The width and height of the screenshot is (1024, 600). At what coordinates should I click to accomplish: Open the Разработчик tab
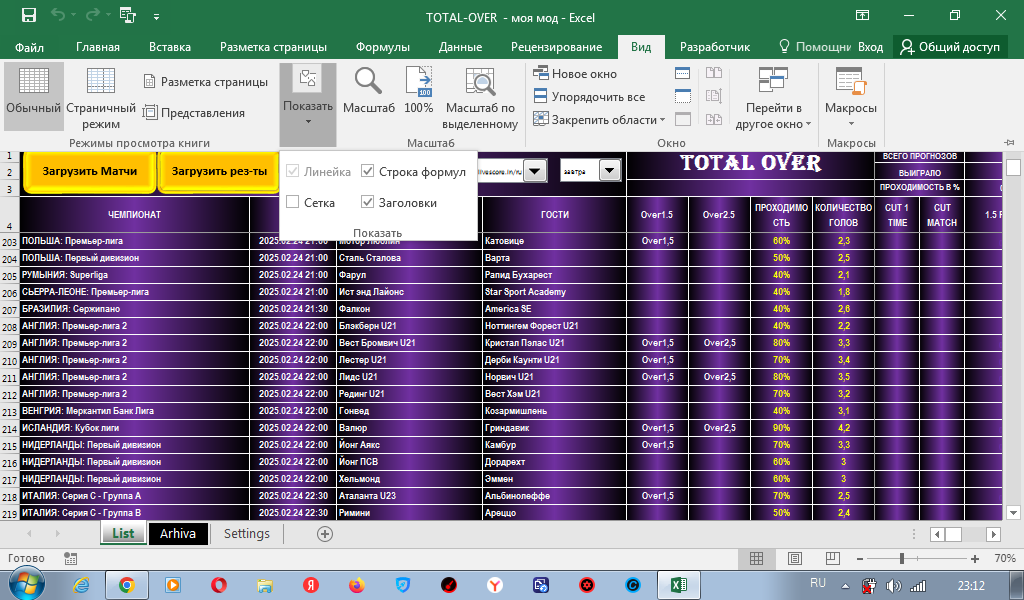715,47
